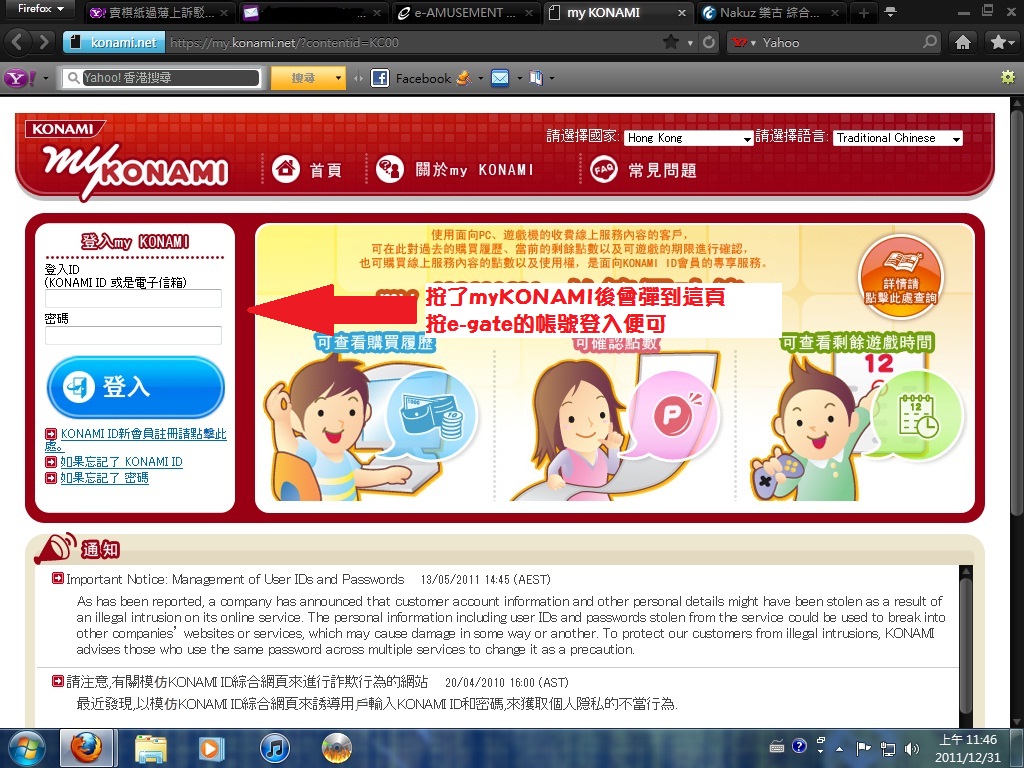1024x768 pixels.
Task: Open the disc burner taskbar icon
Action: (337, 748)
